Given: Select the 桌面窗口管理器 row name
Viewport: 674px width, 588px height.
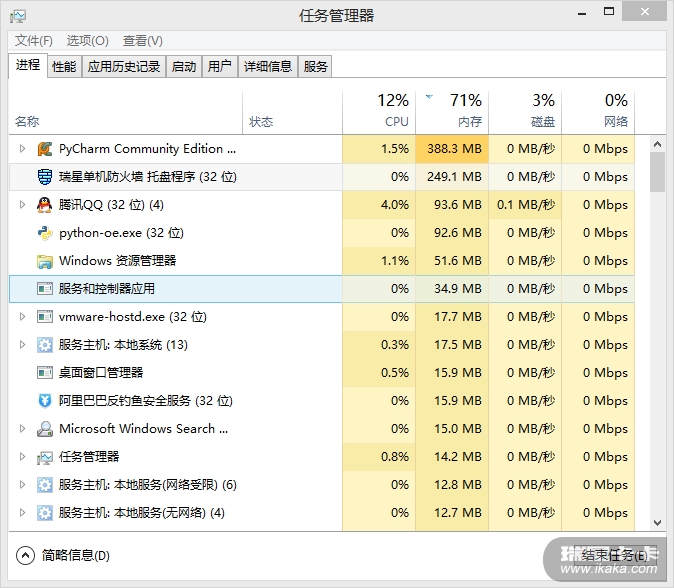Looking at the screenshot, I should coord(101,373).
